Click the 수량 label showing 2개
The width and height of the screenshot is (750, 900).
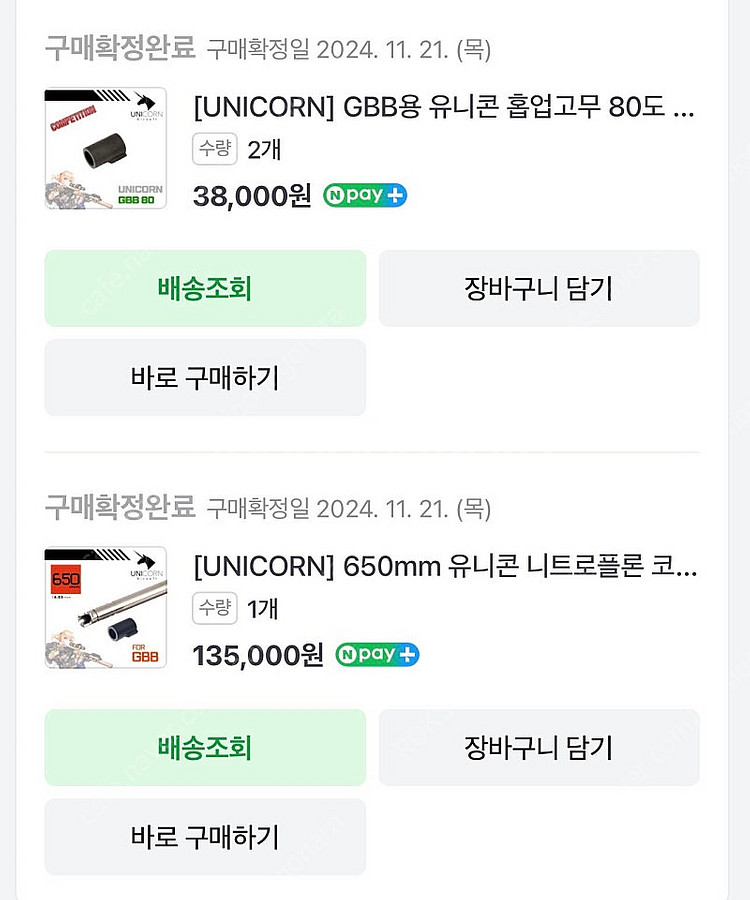coord(213,150)
